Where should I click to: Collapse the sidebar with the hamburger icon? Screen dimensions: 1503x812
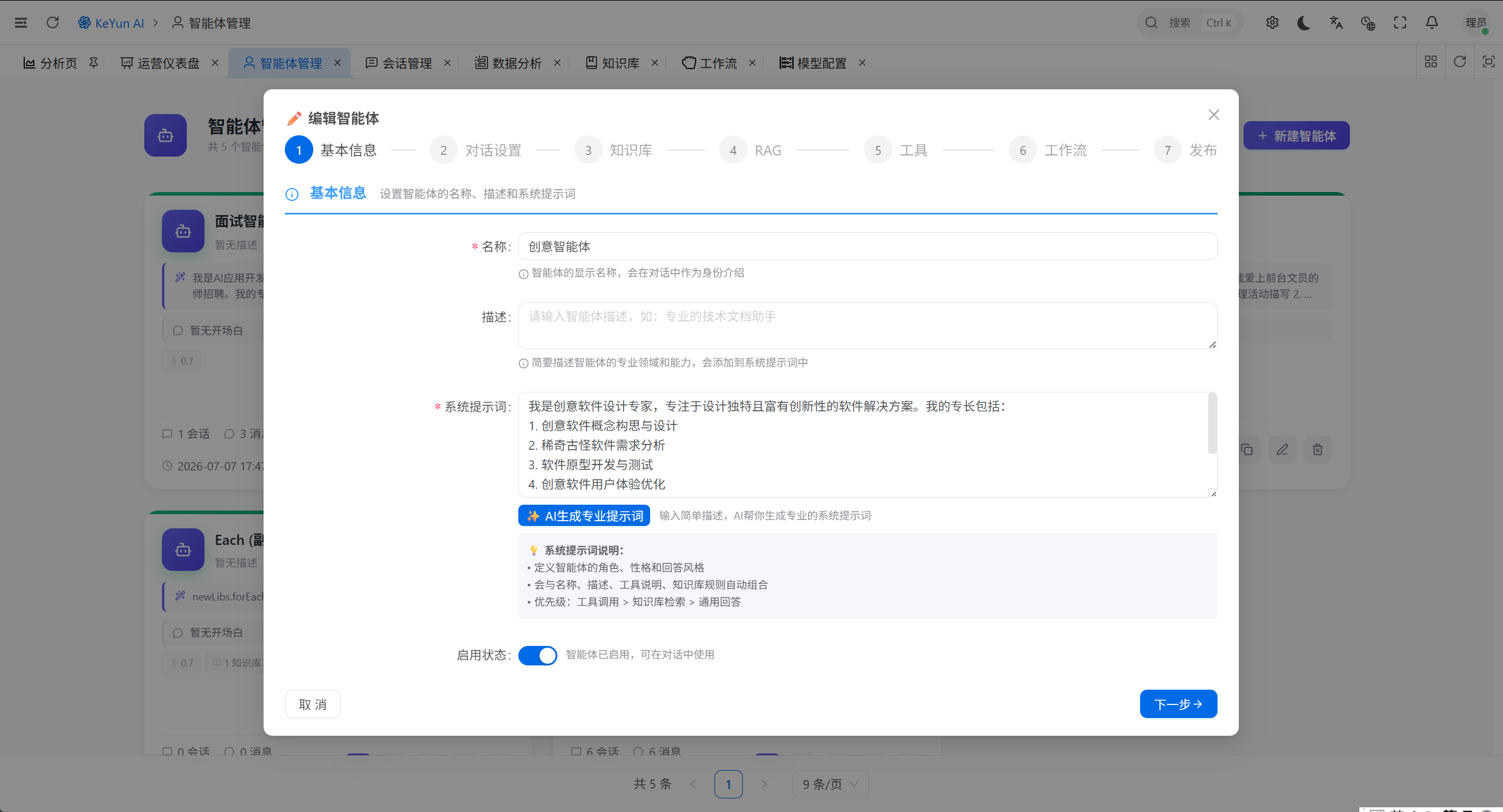[21, 22]
